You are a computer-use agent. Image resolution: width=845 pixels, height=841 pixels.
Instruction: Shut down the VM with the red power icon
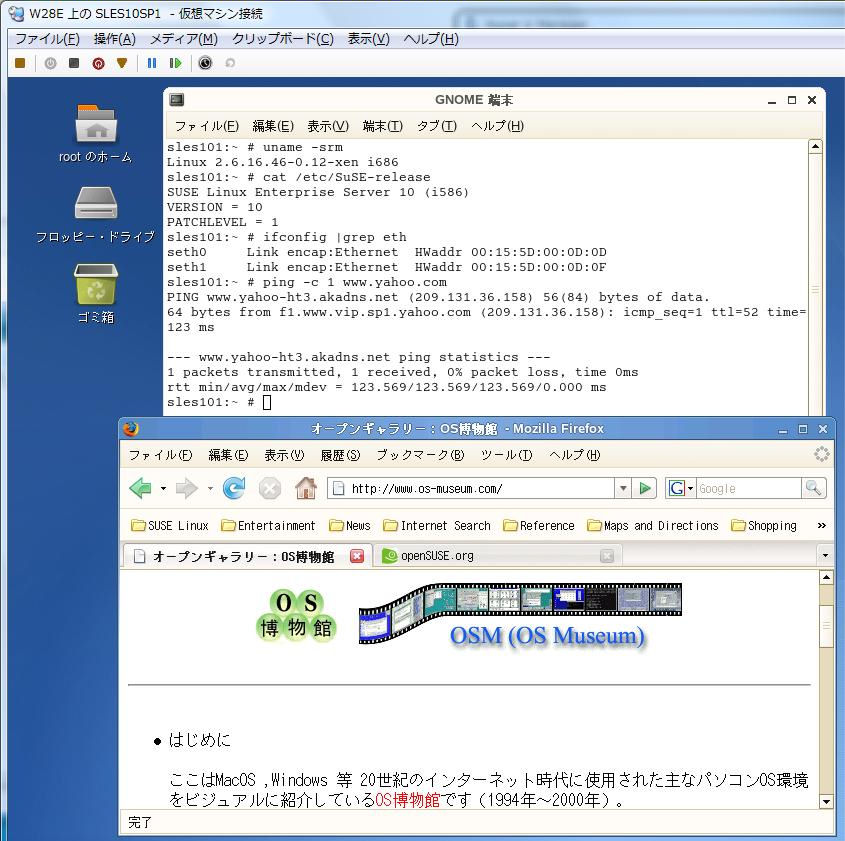pyautogui.click(x=98, y=64)
